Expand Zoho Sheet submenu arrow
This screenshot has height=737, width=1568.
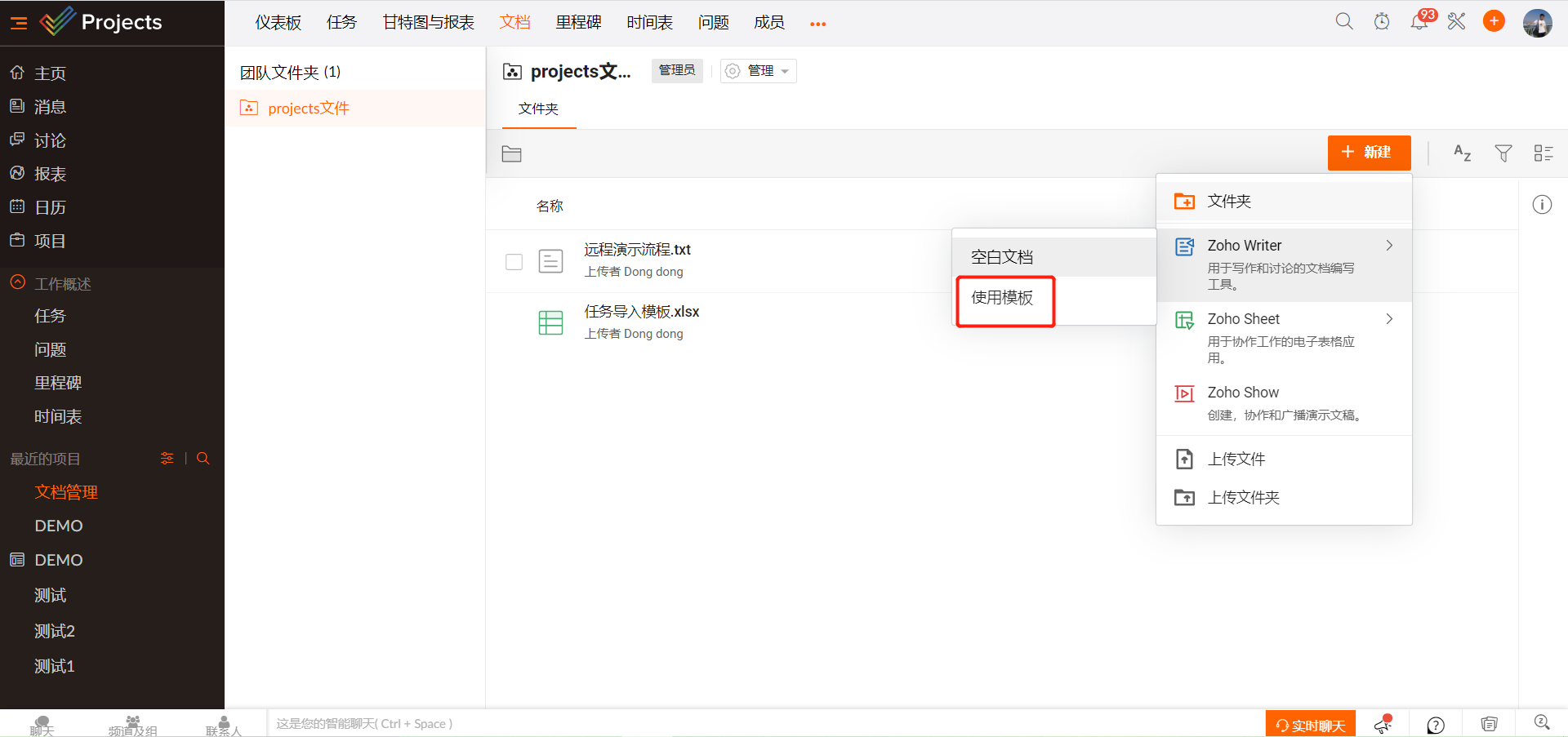tap(1389, 319)
